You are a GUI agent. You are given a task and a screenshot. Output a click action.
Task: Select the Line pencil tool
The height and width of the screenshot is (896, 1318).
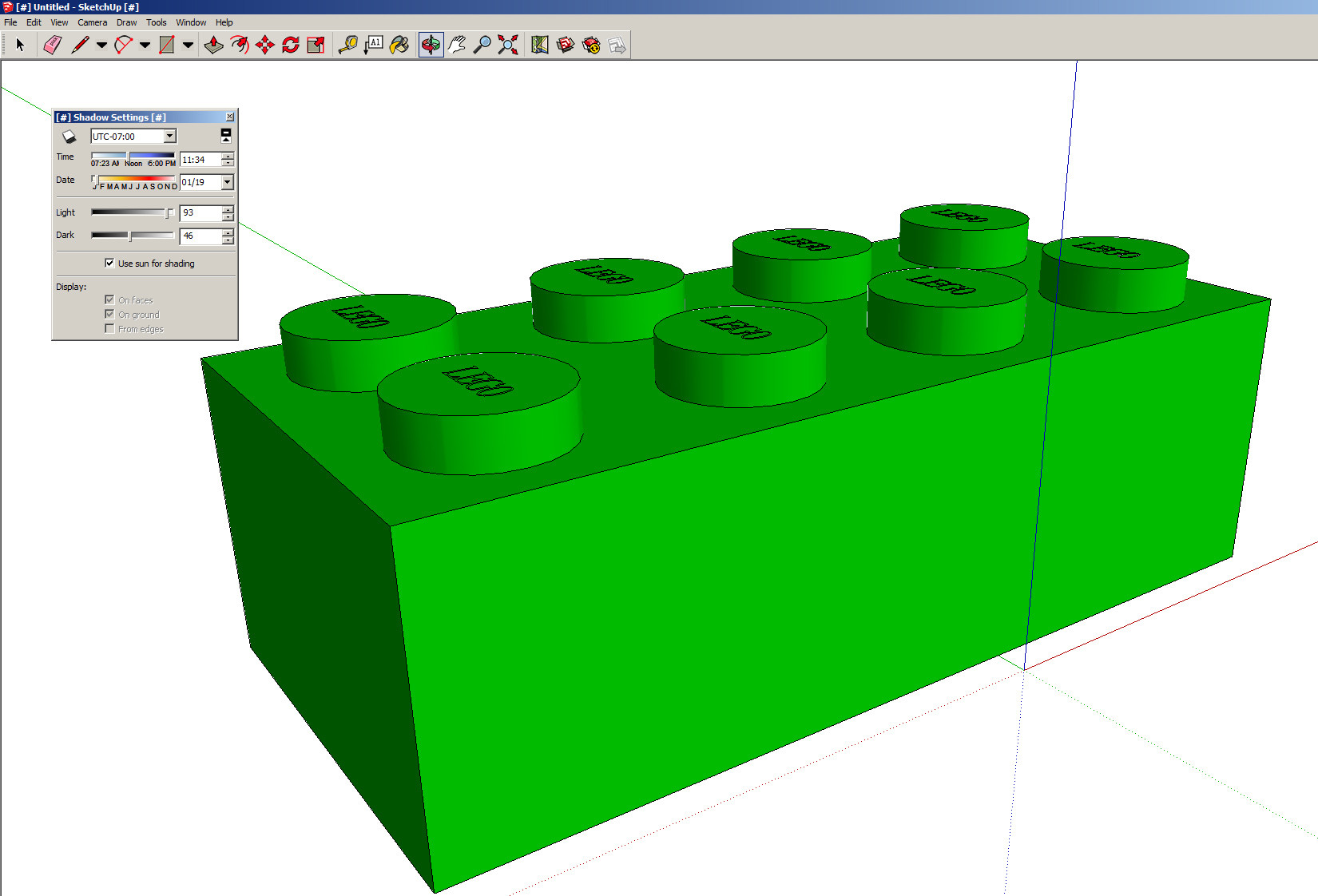[80, 45]
